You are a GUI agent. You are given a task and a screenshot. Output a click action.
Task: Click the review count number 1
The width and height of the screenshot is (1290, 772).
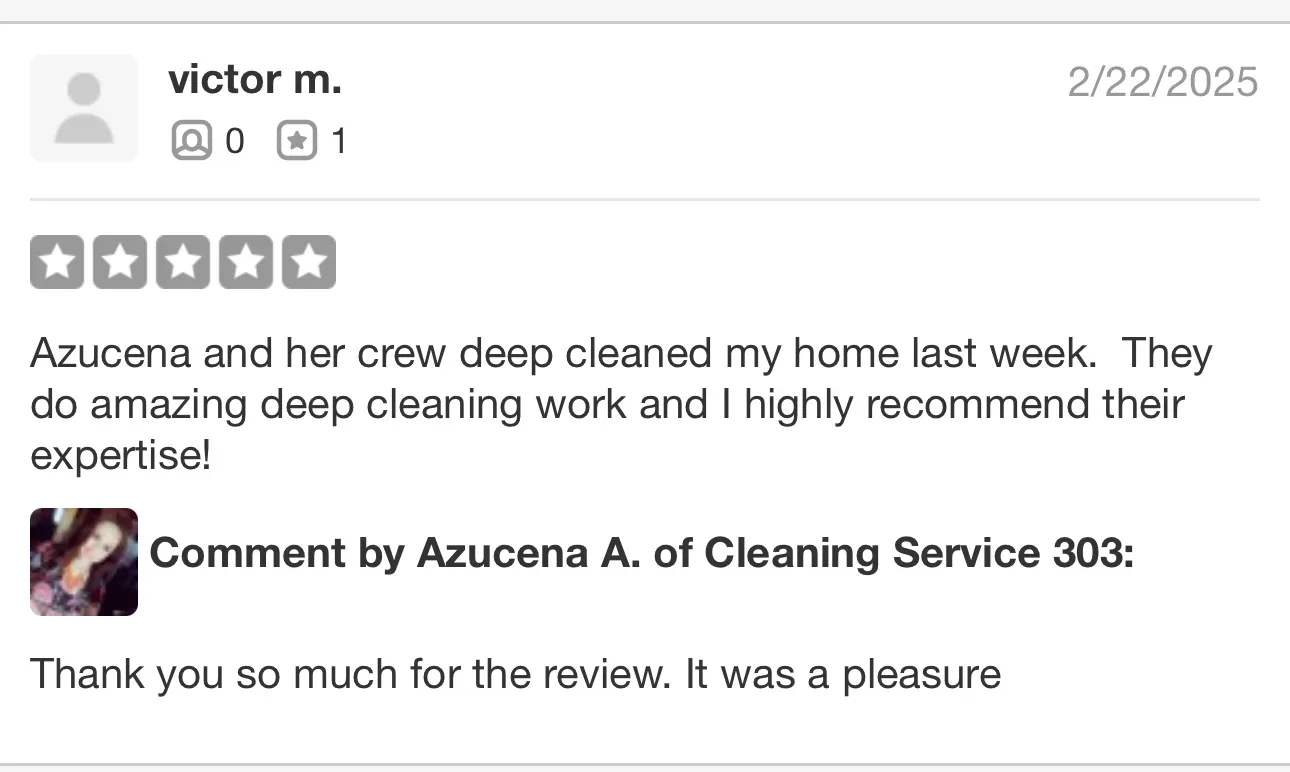coord(339,142)
